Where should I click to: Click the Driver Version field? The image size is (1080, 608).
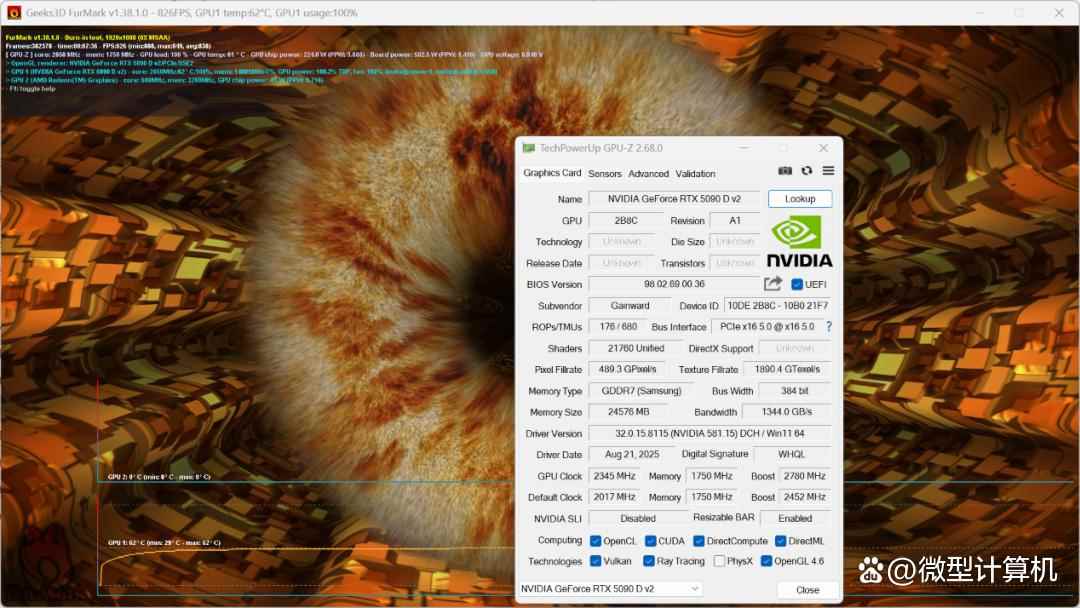click(710, 434)
